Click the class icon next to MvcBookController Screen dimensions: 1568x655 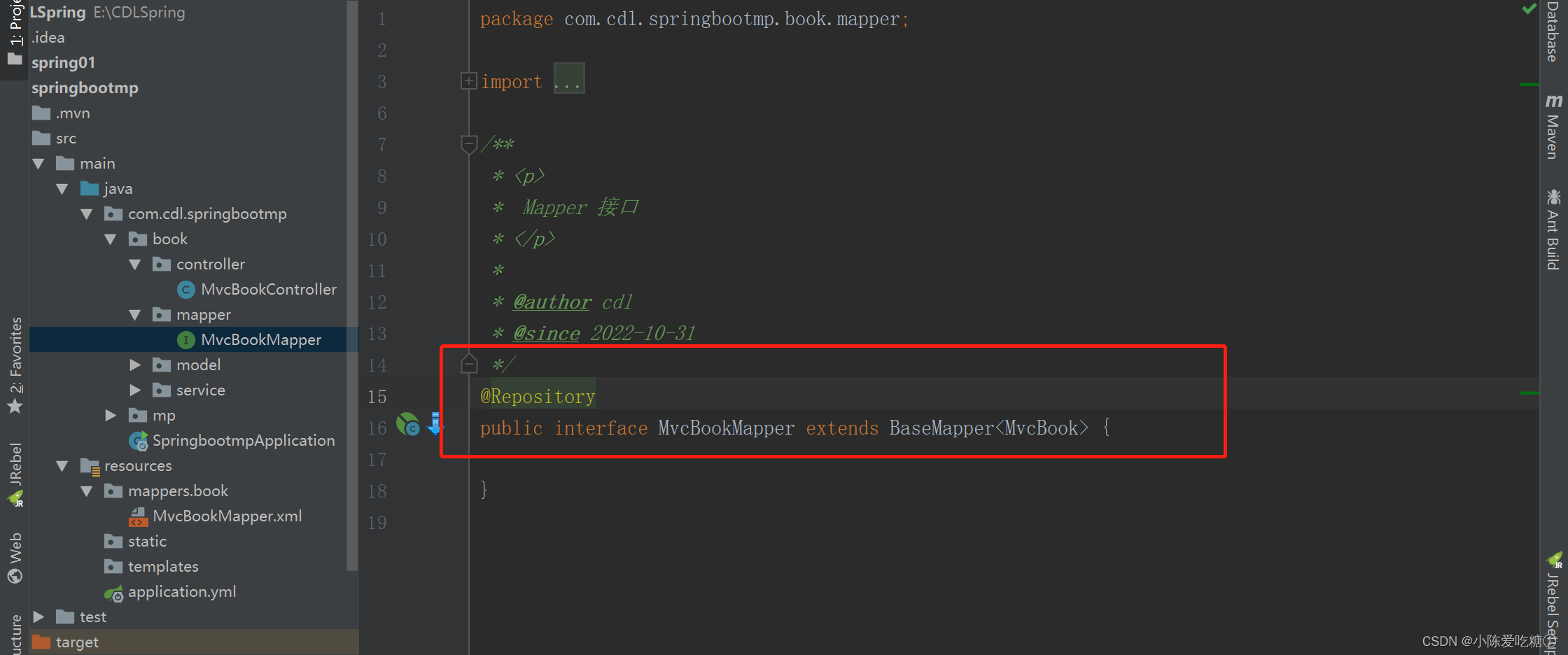[x=186, y=289]
